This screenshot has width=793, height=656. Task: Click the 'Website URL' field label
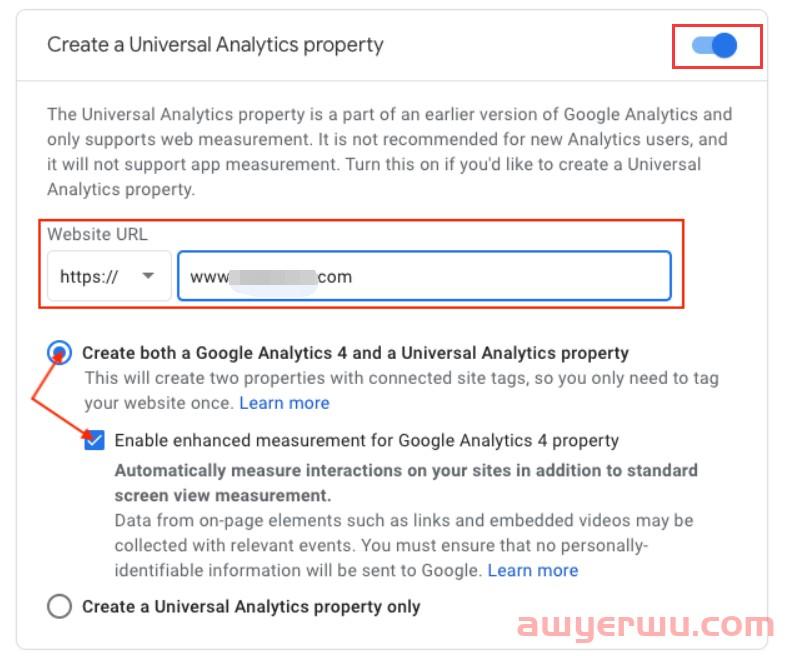pyautogui.click(x=97, y=234)
